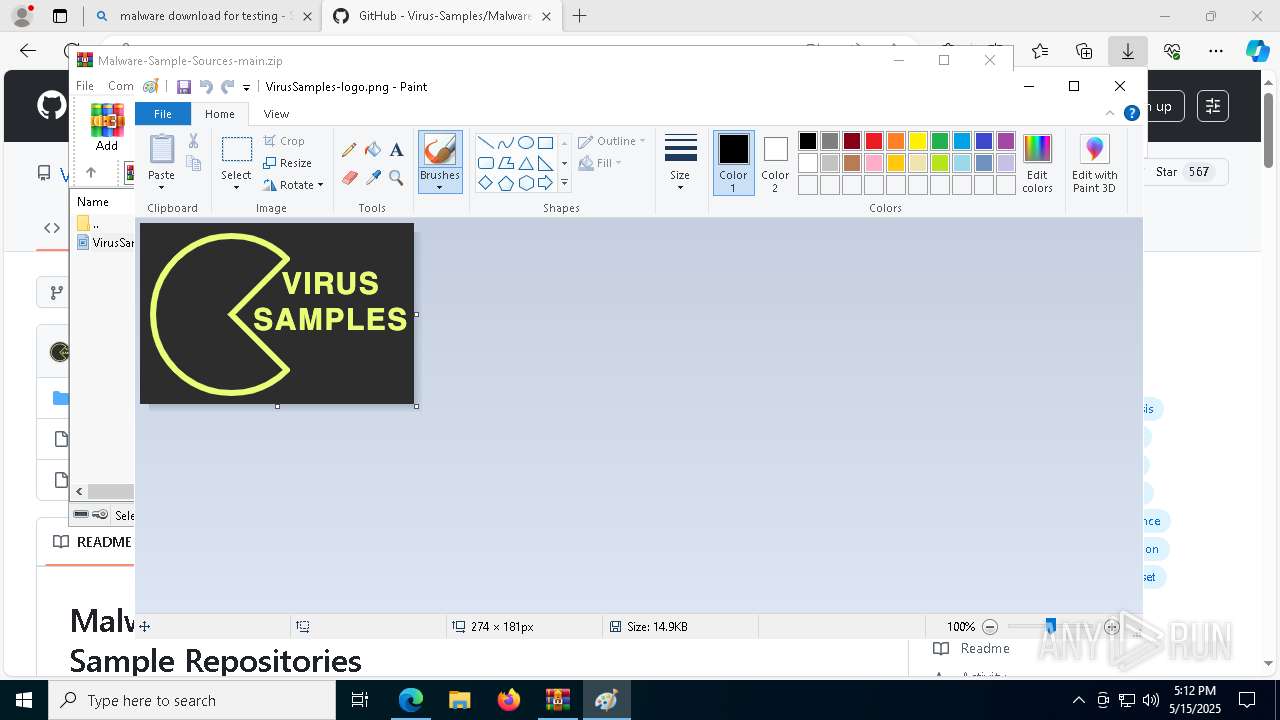The width and height of the screenshot is (1280, 720).
Task: Click the zoom slider handle
Action: tap(1050, 626)
